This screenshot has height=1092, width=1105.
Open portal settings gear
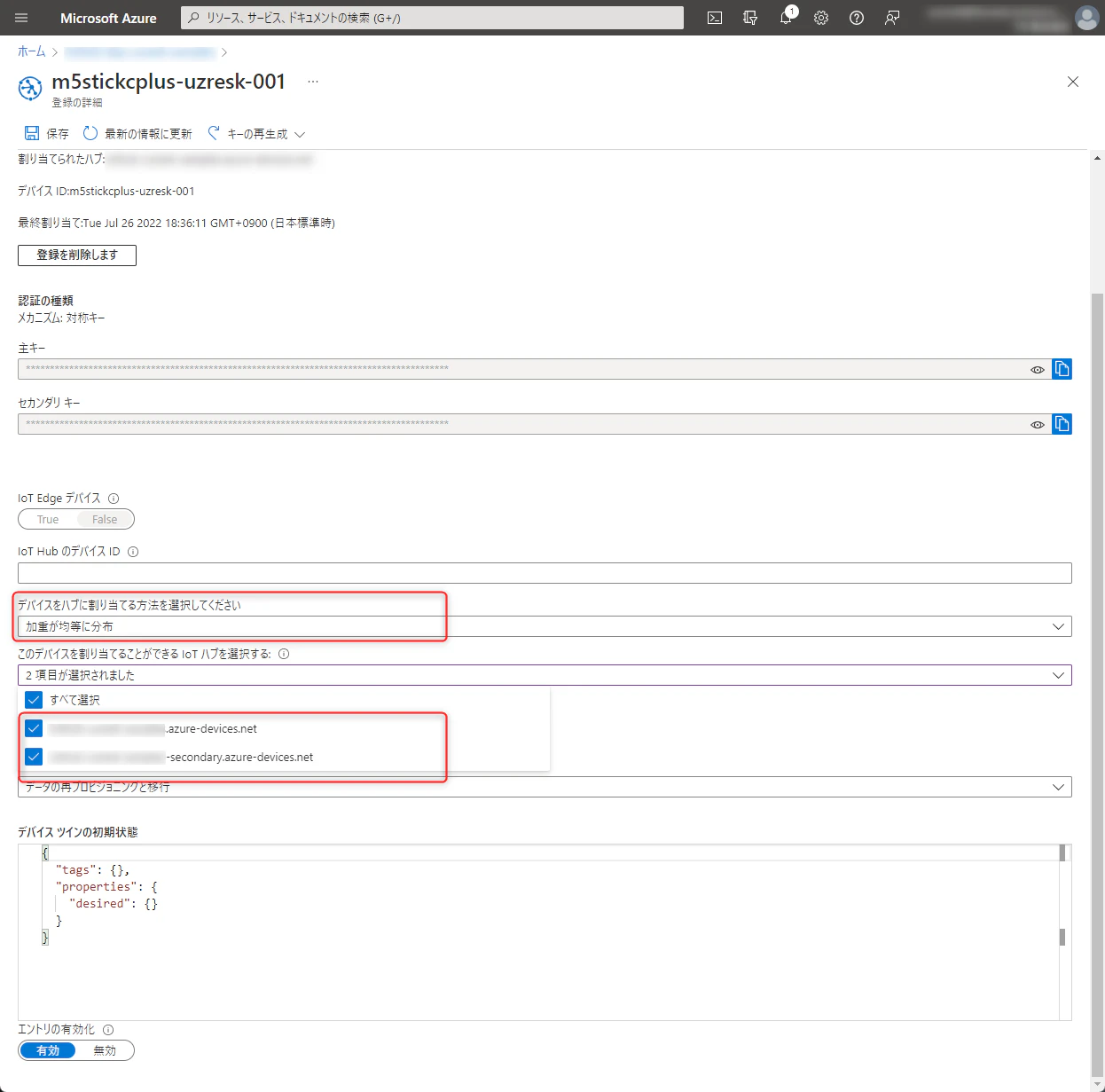[x=821, y=18]
